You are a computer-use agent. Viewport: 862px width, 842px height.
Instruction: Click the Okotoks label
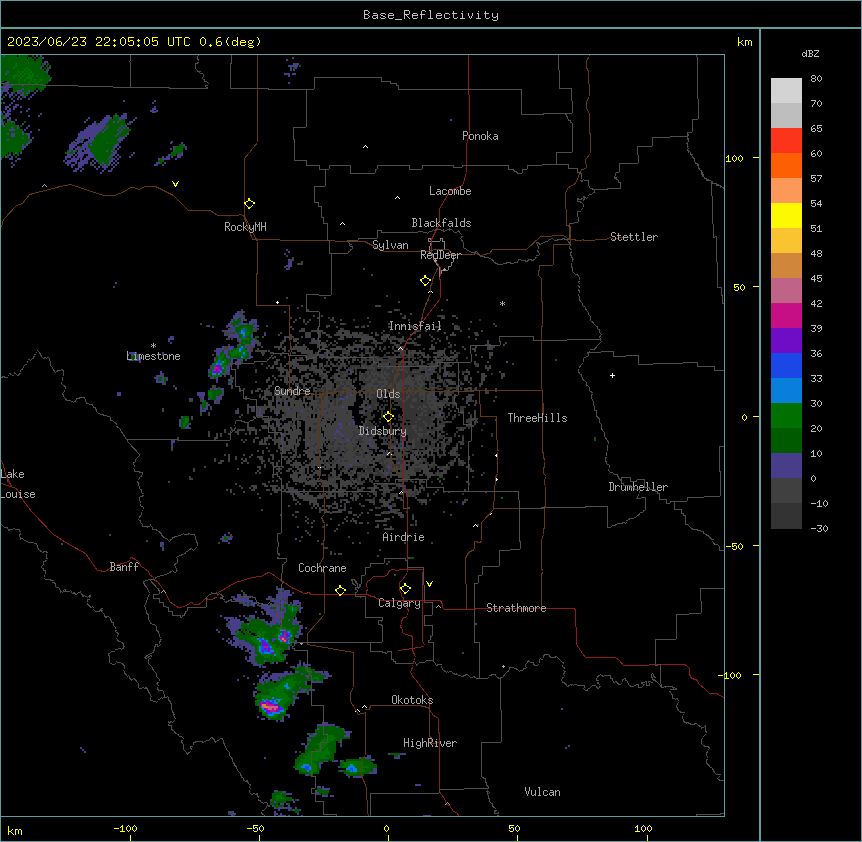412,700
